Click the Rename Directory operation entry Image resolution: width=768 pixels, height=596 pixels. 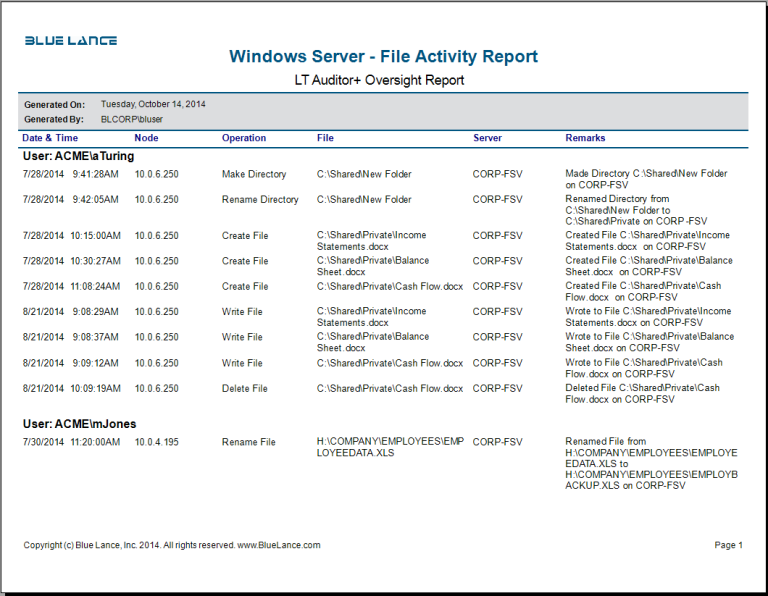(260, 200)
